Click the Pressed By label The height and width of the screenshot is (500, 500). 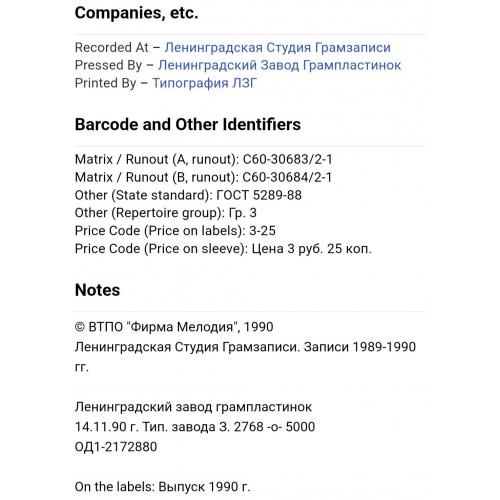(x=108, y=65)
